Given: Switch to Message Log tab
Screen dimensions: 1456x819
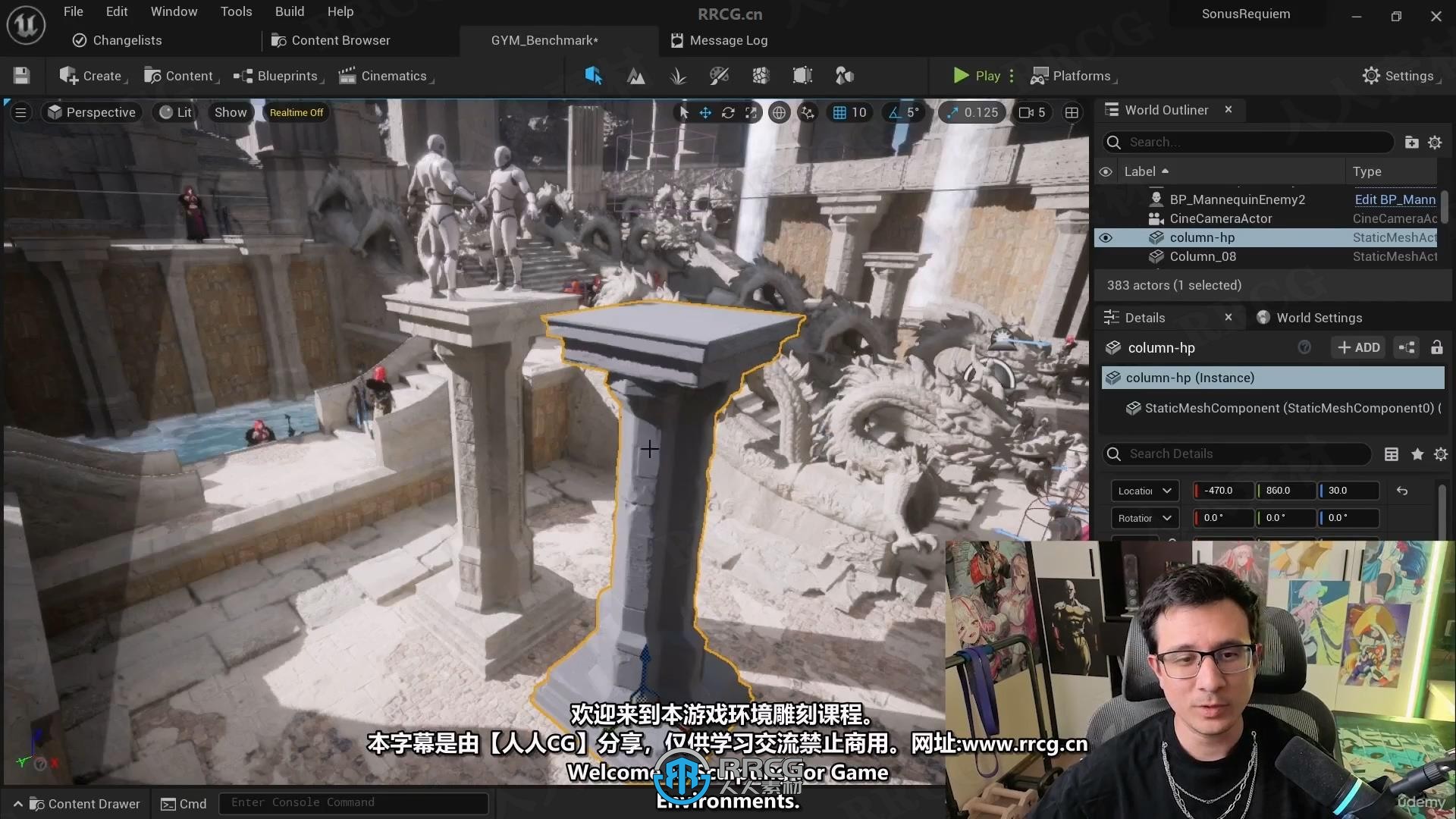Looking at the screenshot, I should 719,40.
